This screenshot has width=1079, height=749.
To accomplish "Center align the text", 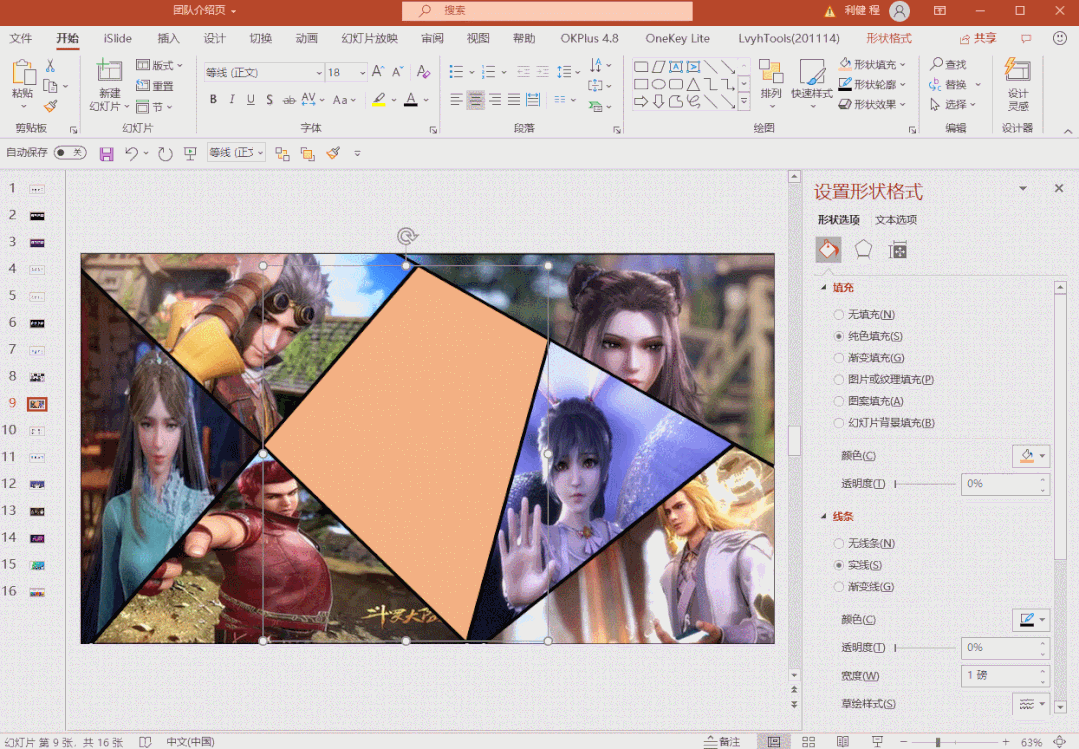I will (x=476, y=101).
